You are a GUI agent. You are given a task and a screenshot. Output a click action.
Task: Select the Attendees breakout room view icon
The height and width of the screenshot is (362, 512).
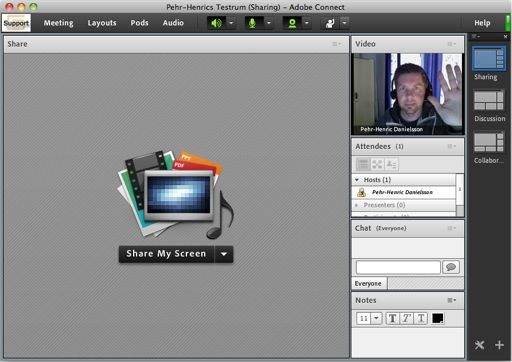point(377,164)
